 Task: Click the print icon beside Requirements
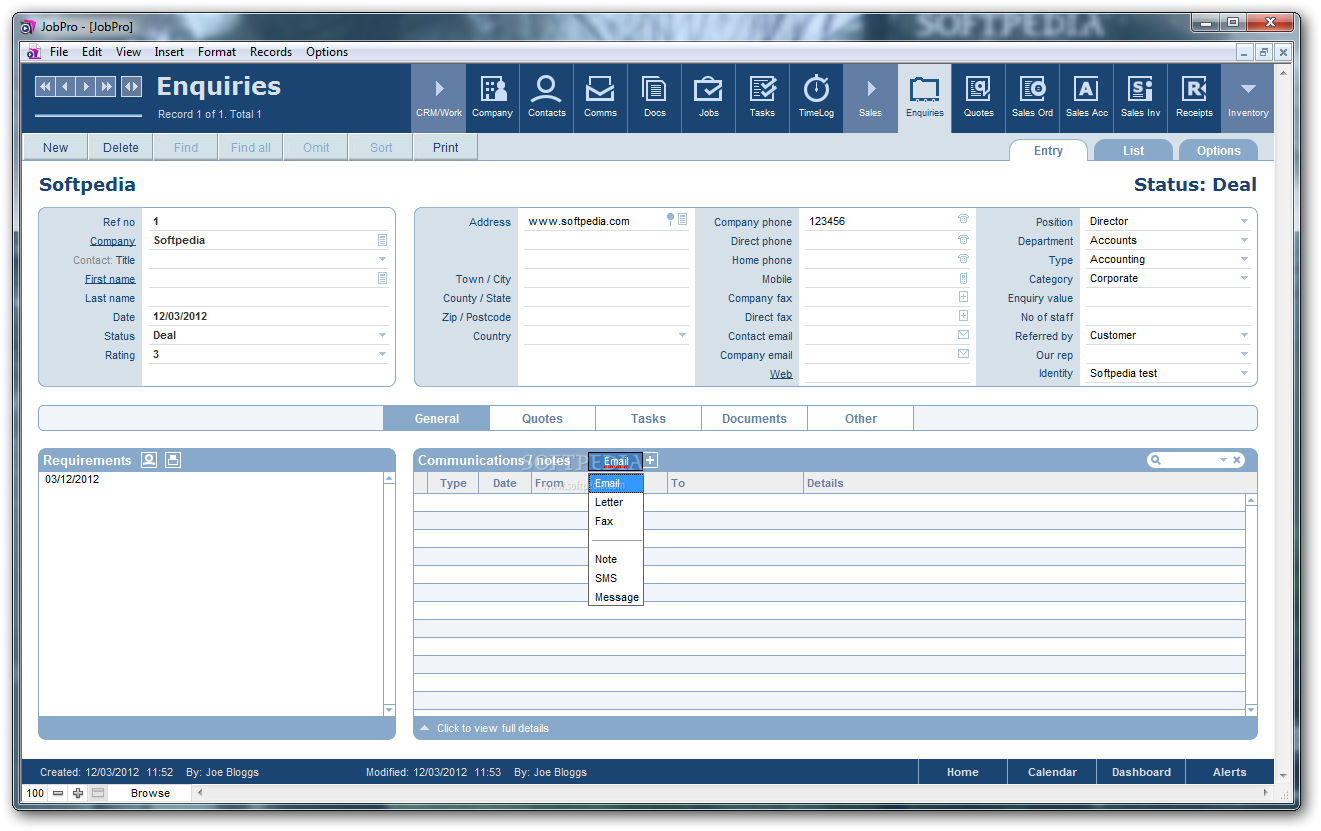click(x=173, y=460)
